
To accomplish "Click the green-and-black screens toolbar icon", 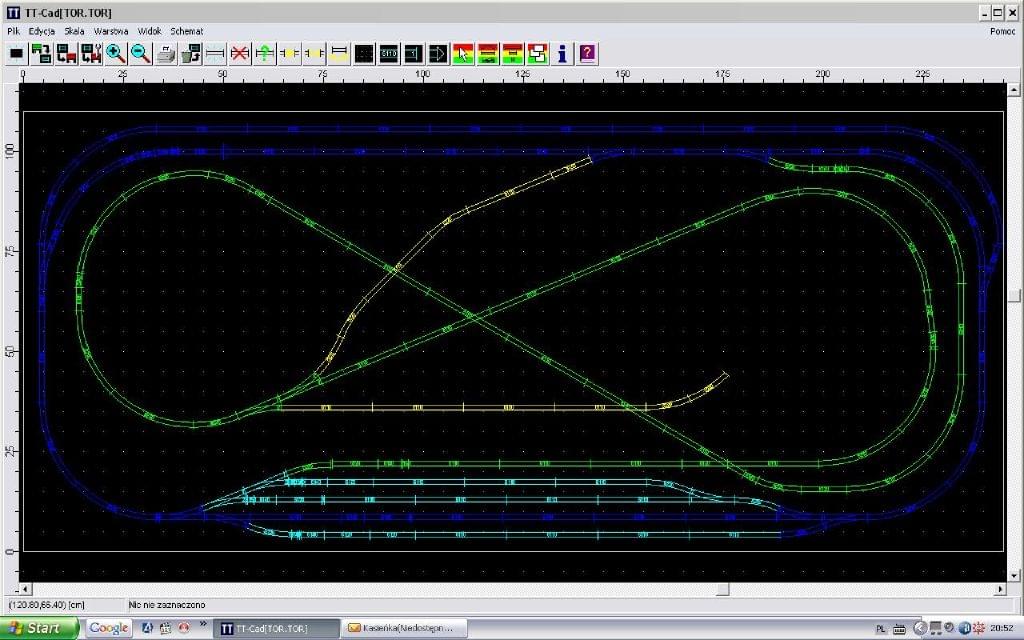I will (x=41, y=54).
